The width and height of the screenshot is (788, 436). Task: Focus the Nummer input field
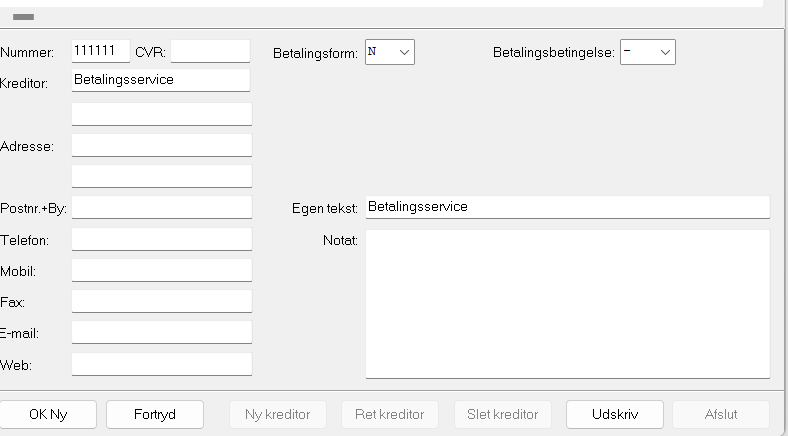(x=101, y=51)
